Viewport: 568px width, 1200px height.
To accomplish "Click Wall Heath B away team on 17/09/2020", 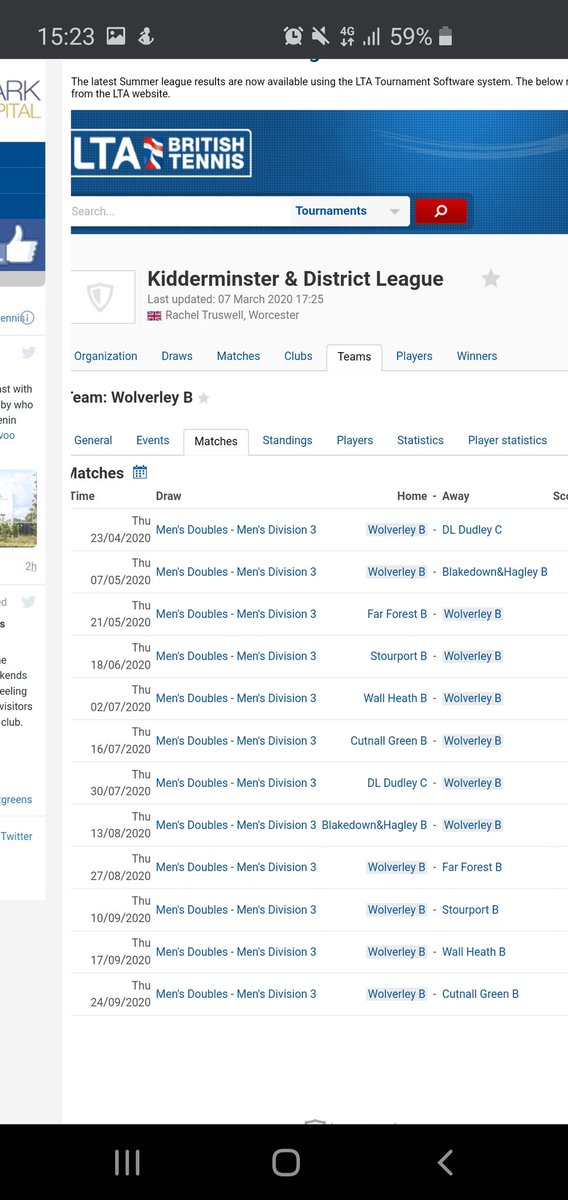I will click(x=474, y=952).
